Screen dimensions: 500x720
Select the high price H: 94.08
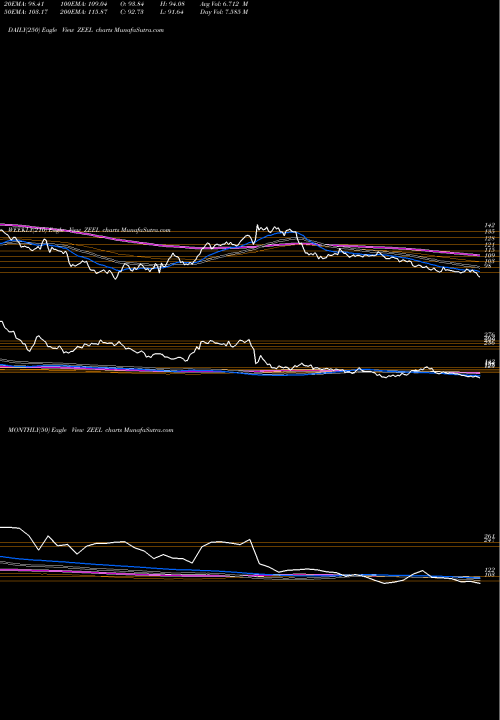(172, 4)
